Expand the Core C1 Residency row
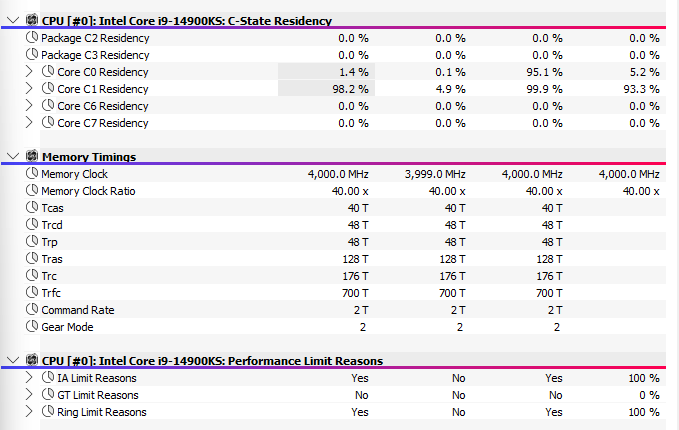 coord(29,88)
